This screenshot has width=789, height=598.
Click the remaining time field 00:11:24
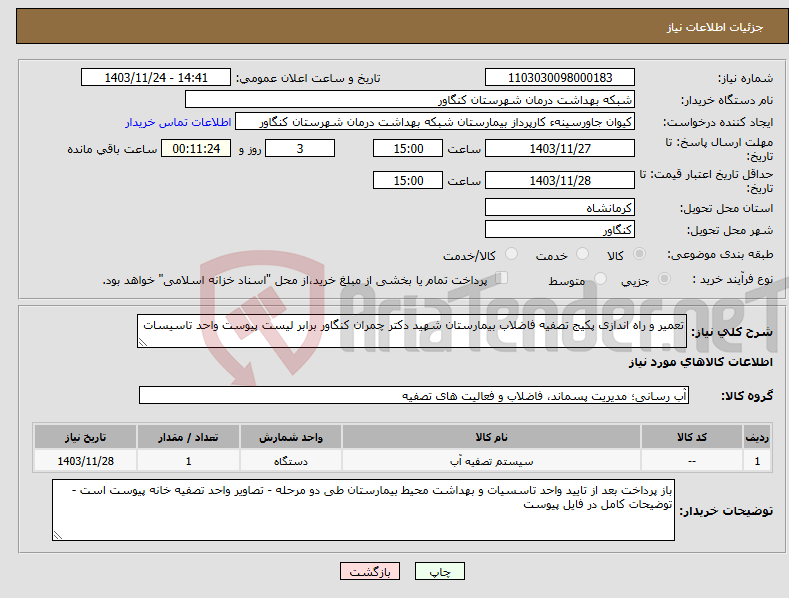[x=196, y=148]
